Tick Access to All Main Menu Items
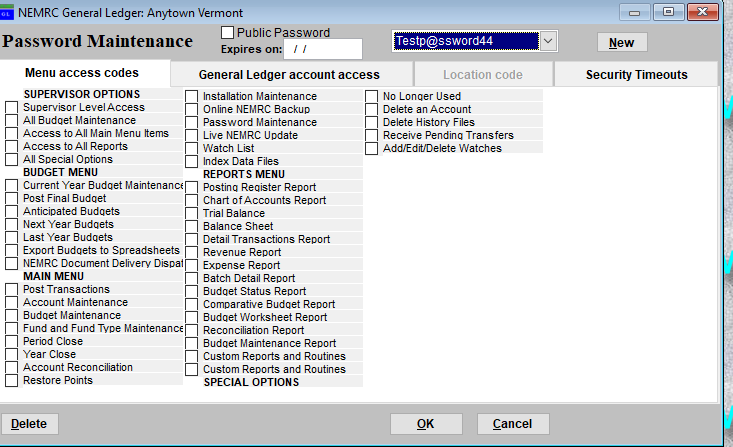The image size is (733, 447). click(x=12, y=133)
